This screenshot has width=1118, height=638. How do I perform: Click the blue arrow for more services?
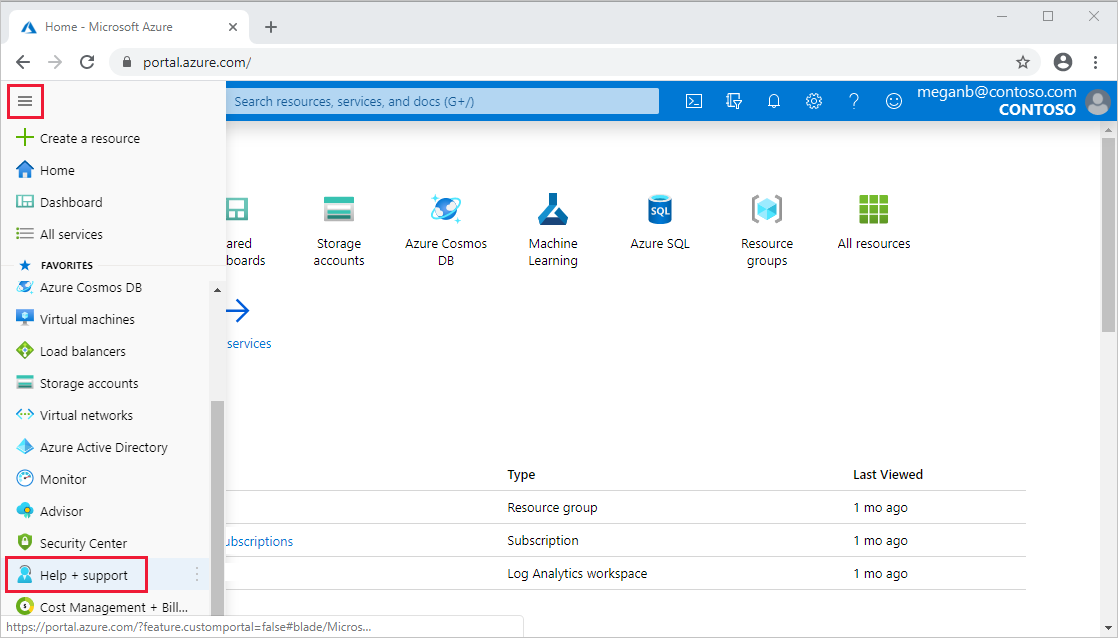click(238, 311)
